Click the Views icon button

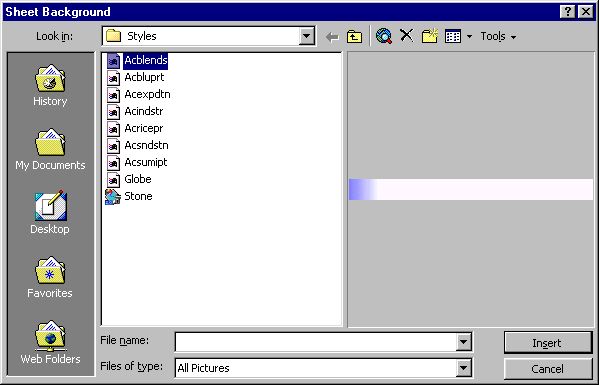(453, 36)
